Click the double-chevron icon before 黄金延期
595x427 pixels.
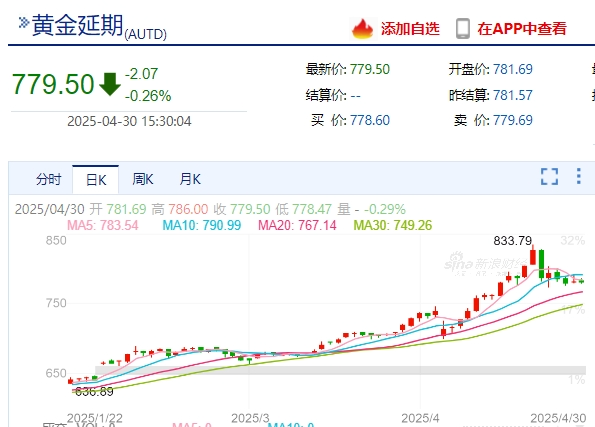24,22
